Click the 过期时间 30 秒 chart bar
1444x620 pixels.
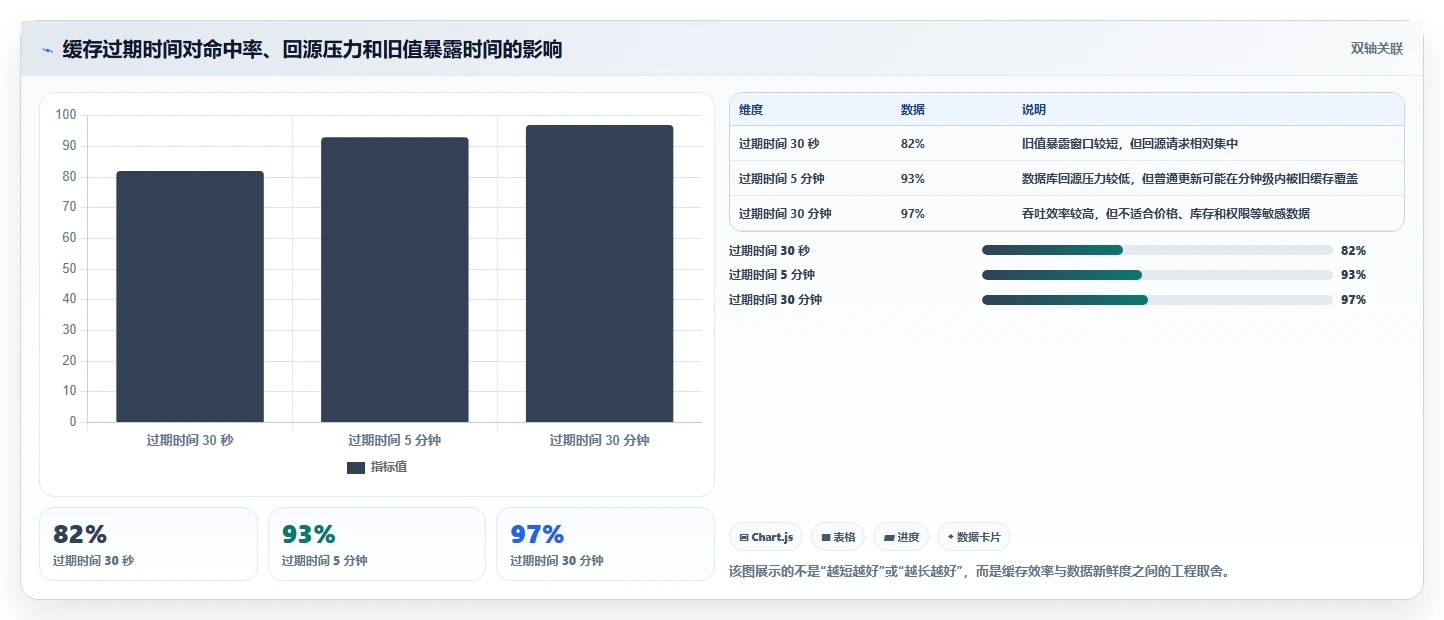[x=190, y=297]
